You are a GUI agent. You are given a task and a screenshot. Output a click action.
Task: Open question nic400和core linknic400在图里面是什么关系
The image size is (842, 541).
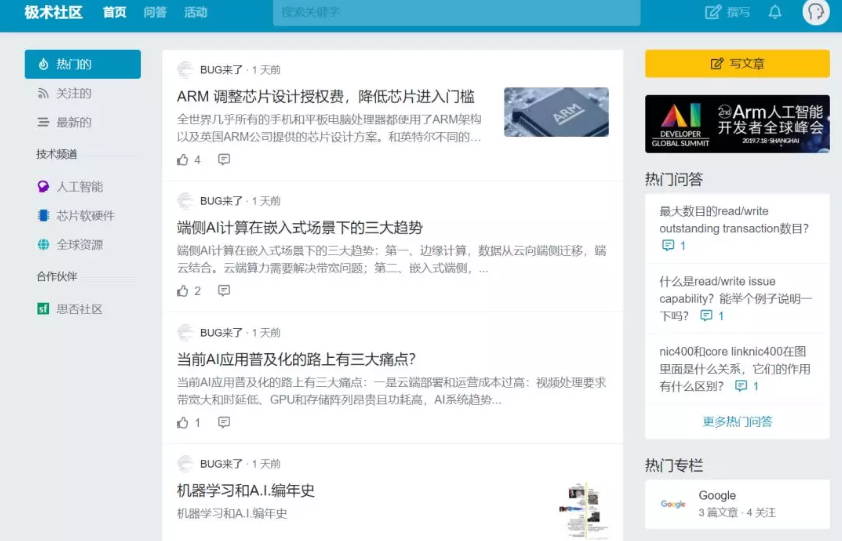coord(735,369)
